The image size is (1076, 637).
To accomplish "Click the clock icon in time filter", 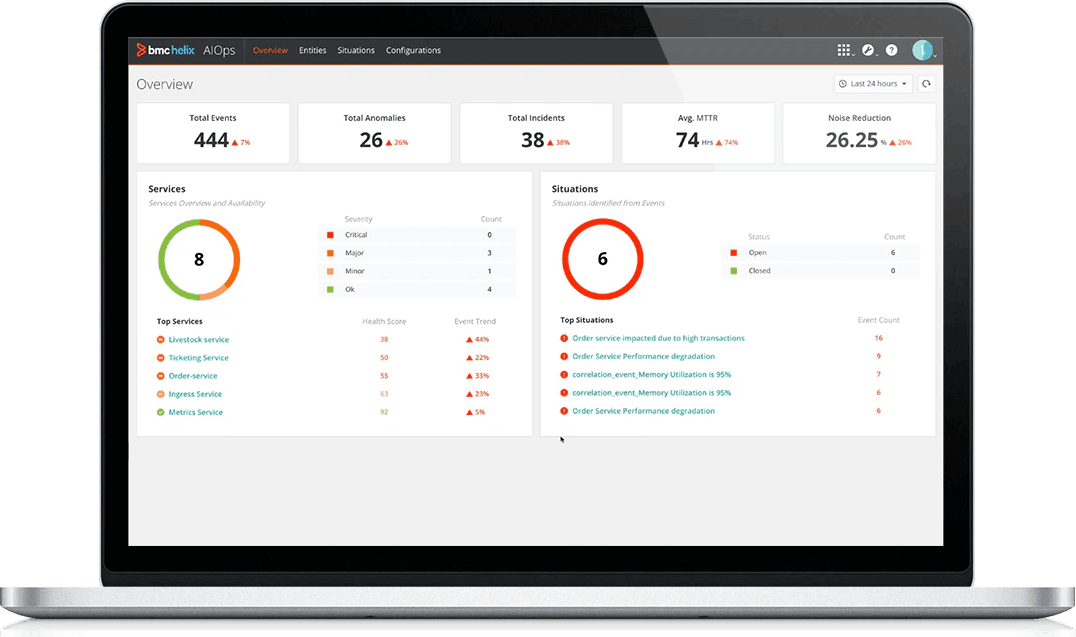I will click(843, 83).
